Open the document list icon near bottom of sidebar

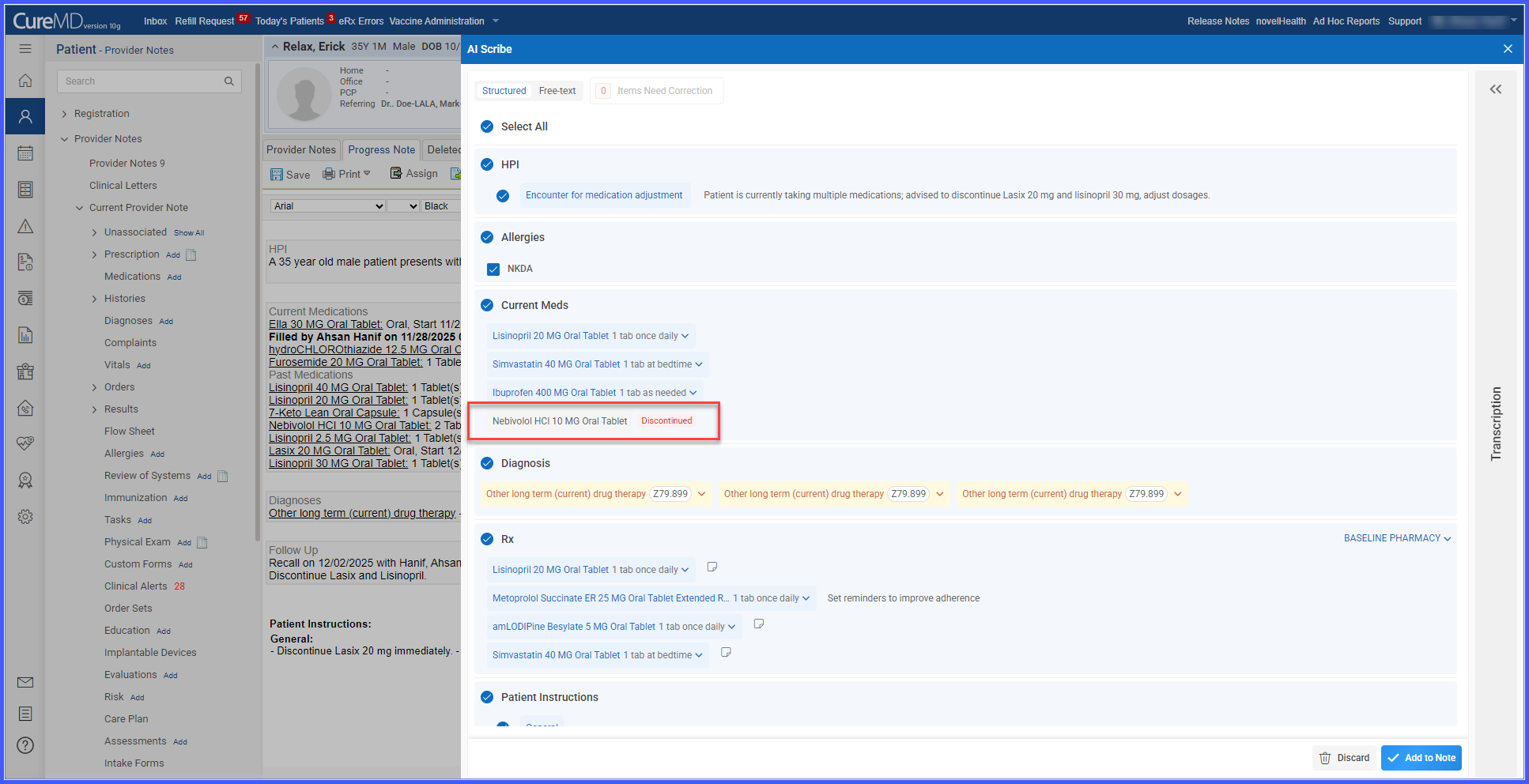pos(25,714)
